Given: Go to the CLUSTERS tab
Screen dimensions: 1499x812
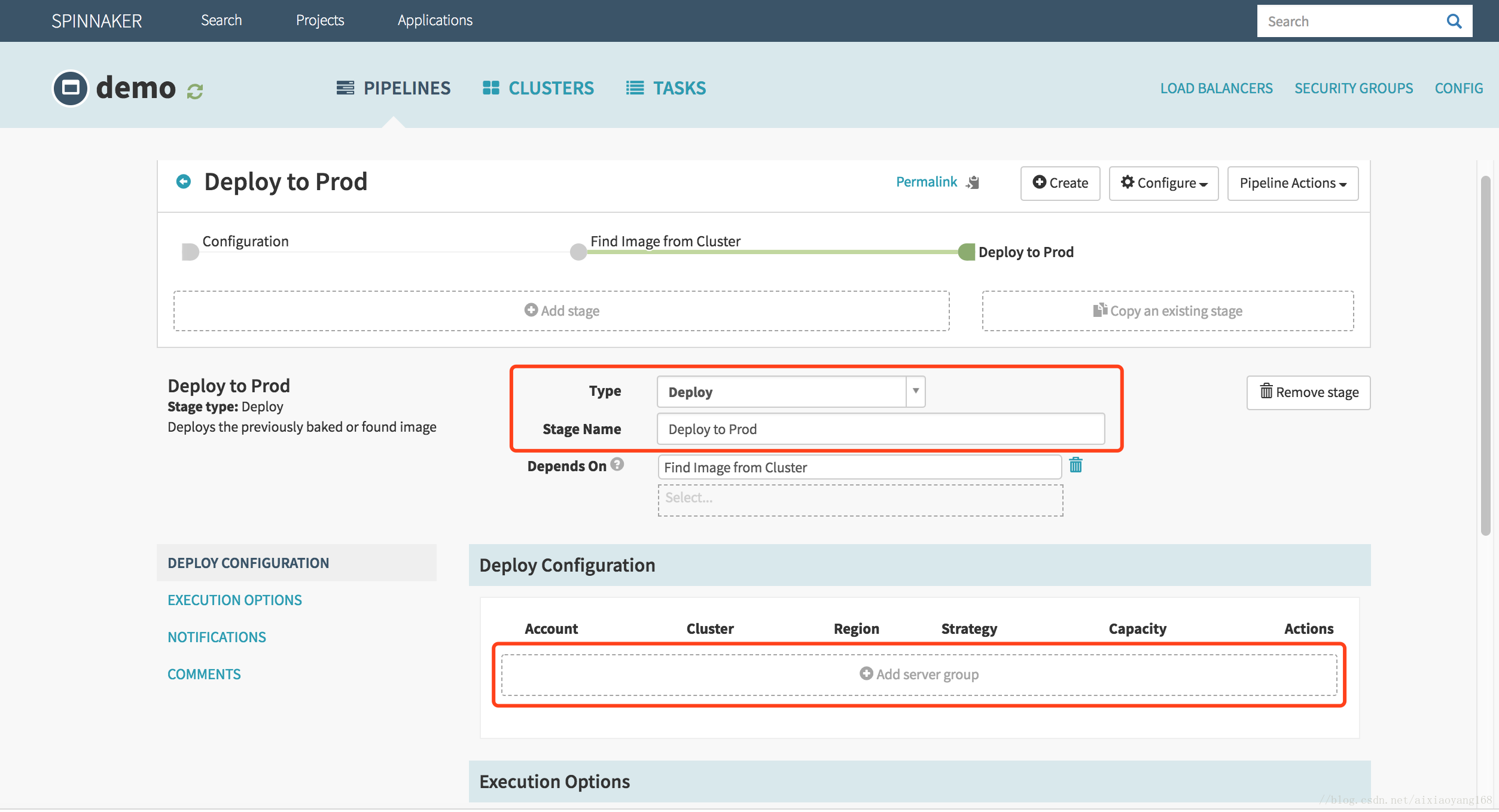Looking at the screenshot, I should [x=538, y=88].
